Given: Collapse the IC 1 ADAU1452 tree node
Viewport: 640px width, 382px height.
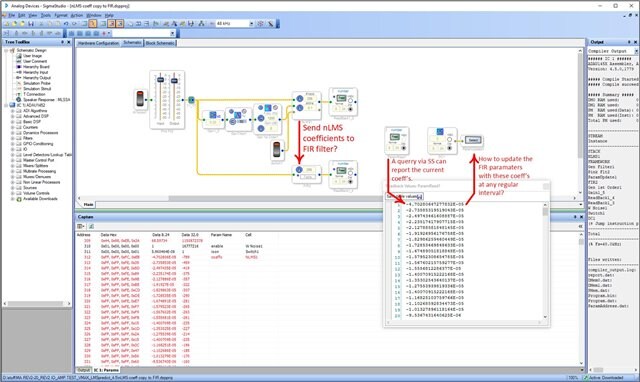Looking at the screenshot, I should coord(6,105).
